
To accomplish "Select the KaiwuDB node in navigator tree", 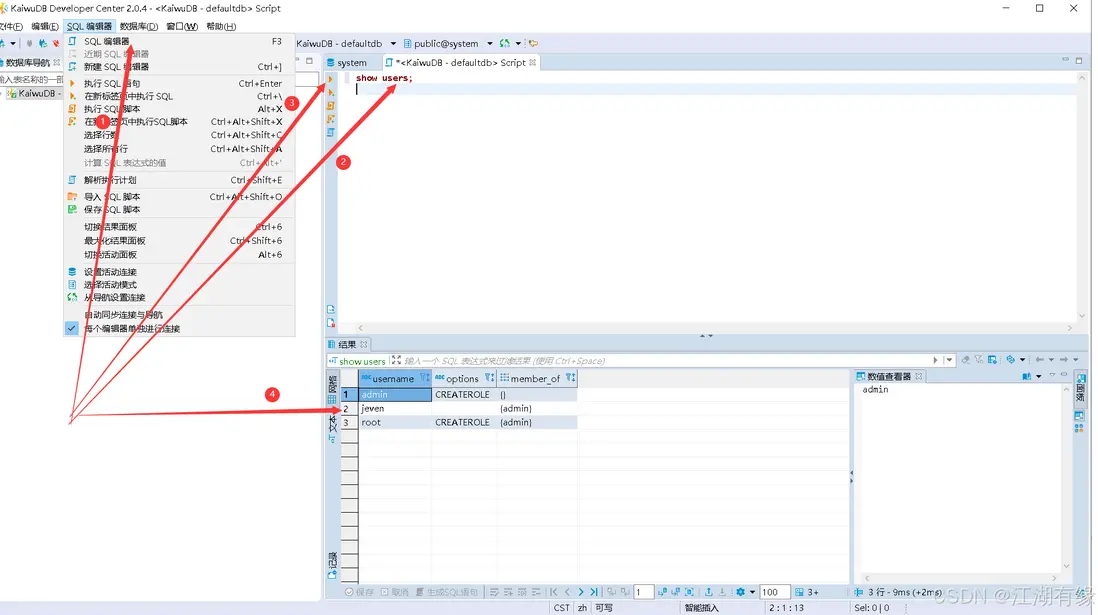I will (32, 93).
